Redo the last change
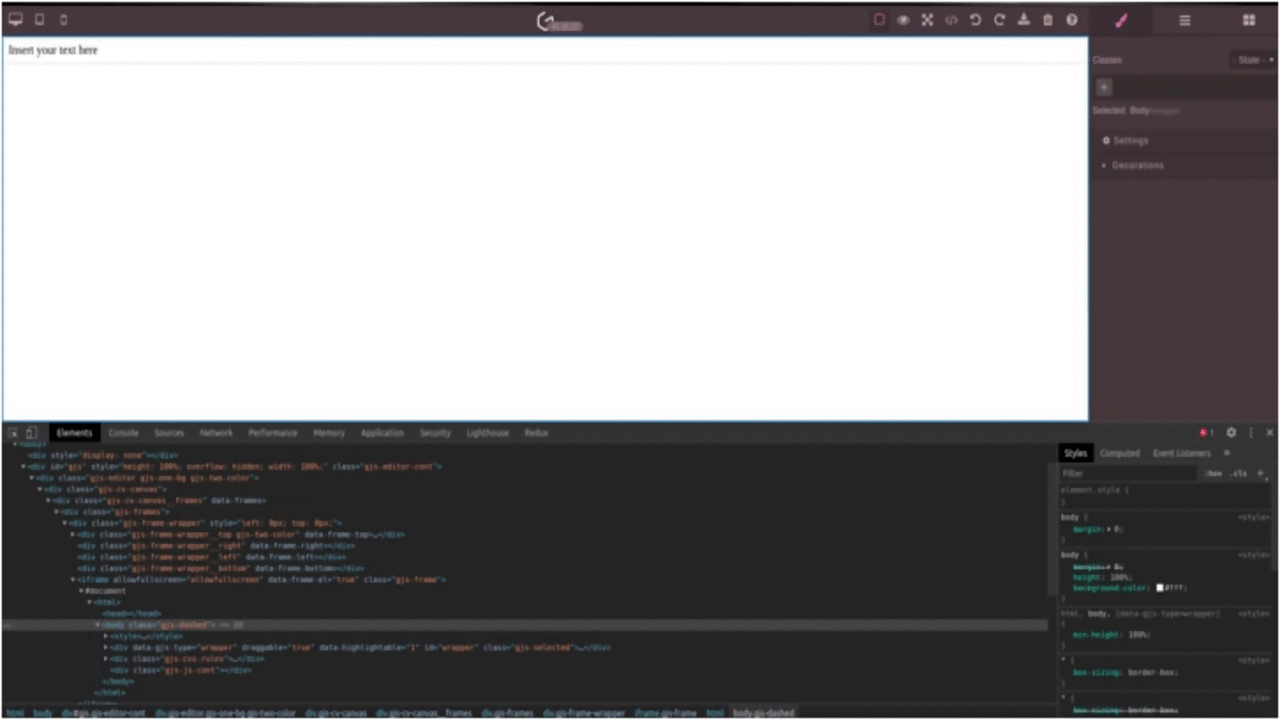The height and width of the screenshot is (720, 1280). pyautogui.click(x=999, y=20)
